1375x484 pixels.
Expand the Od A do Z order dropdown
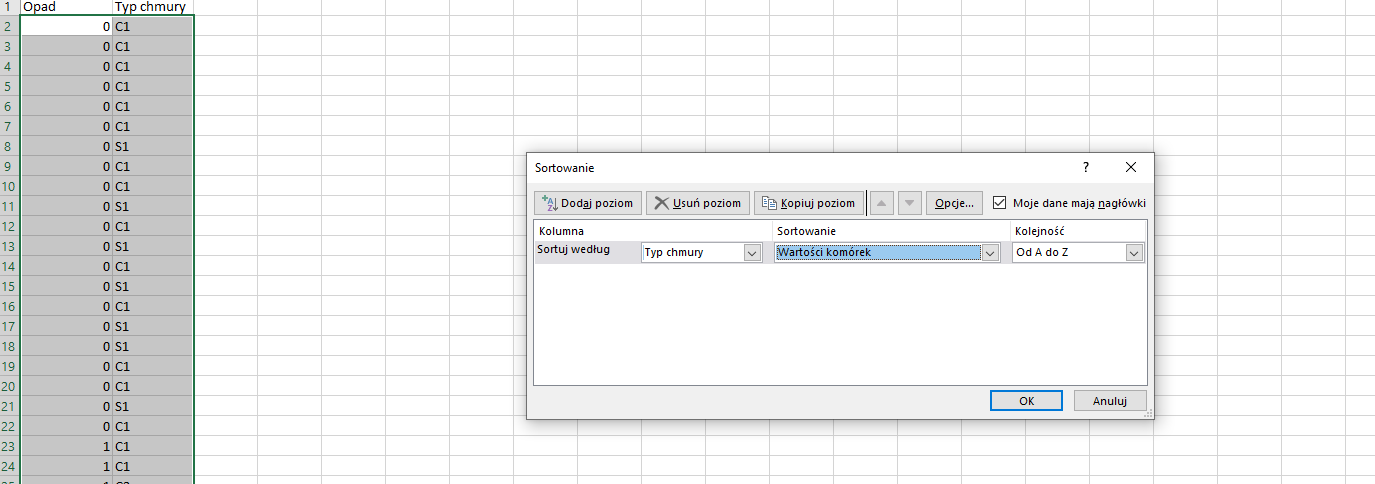click(x=1134, y=253)
